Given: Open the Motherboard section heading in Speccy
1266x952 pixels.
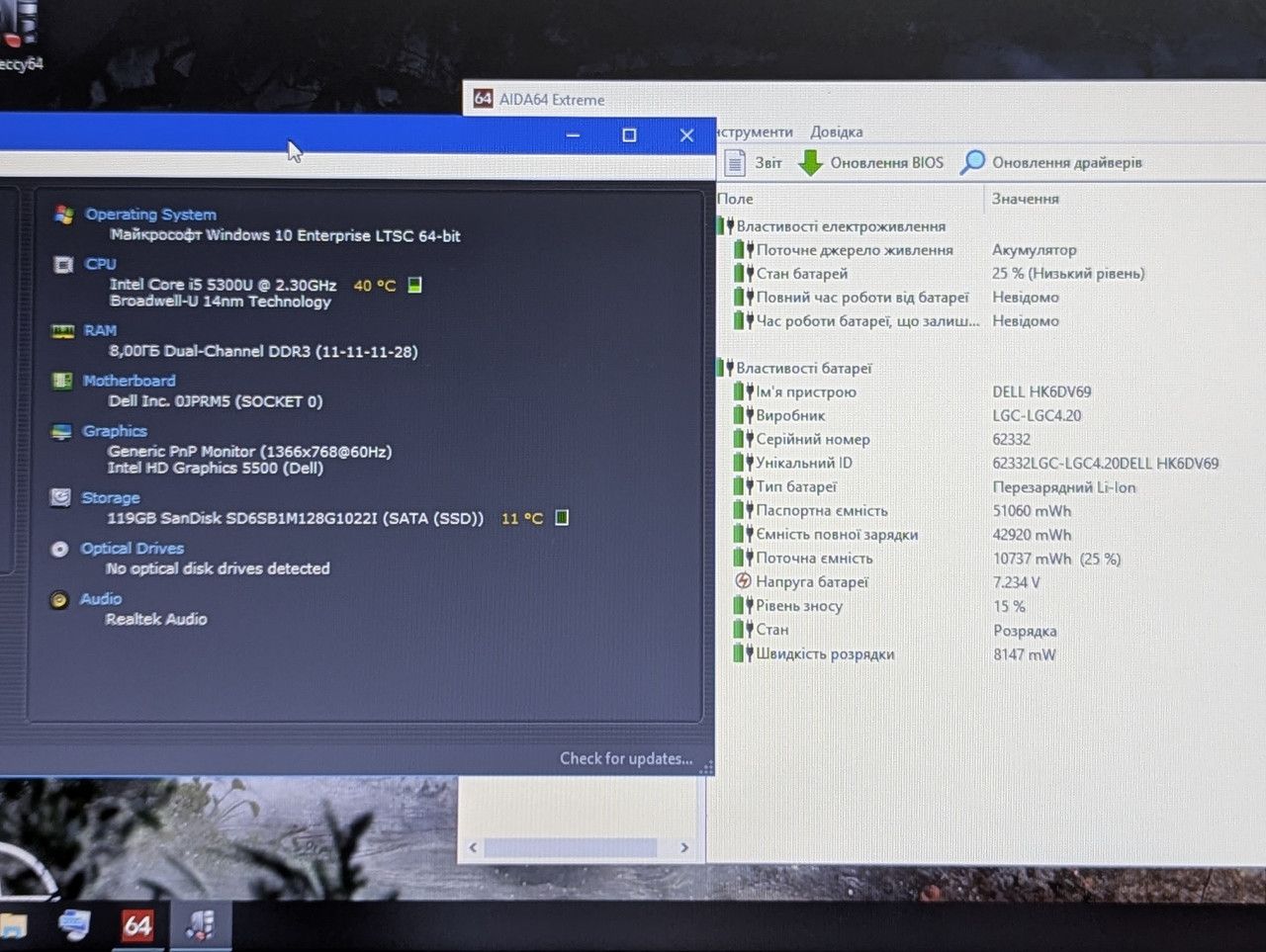Looking at the screenshot, I should pyautogui.click(x=129, y=381).
